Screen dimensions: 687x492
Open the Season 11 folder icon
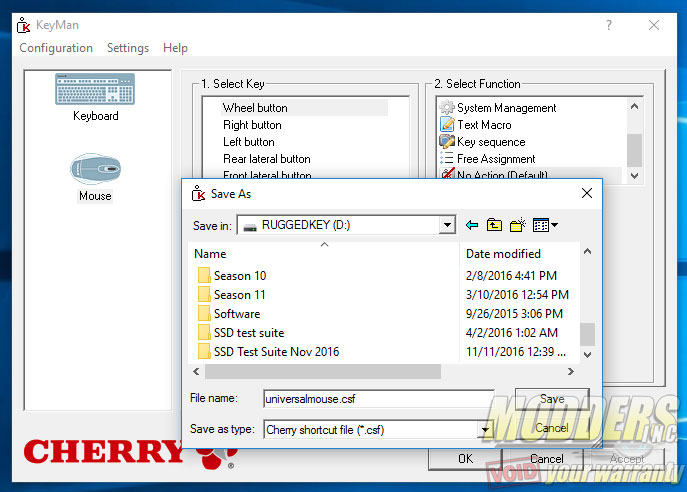pyautogui.click(x=204, y=294)
